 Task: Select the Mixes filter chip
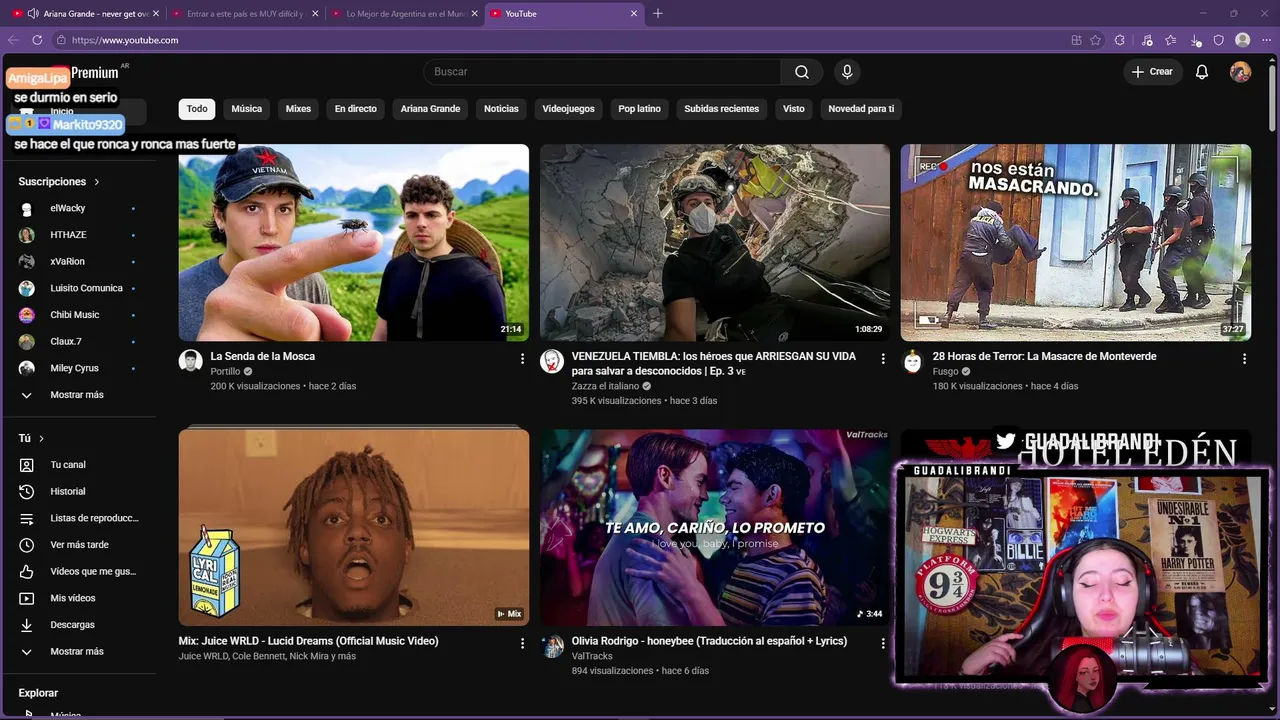298,109
